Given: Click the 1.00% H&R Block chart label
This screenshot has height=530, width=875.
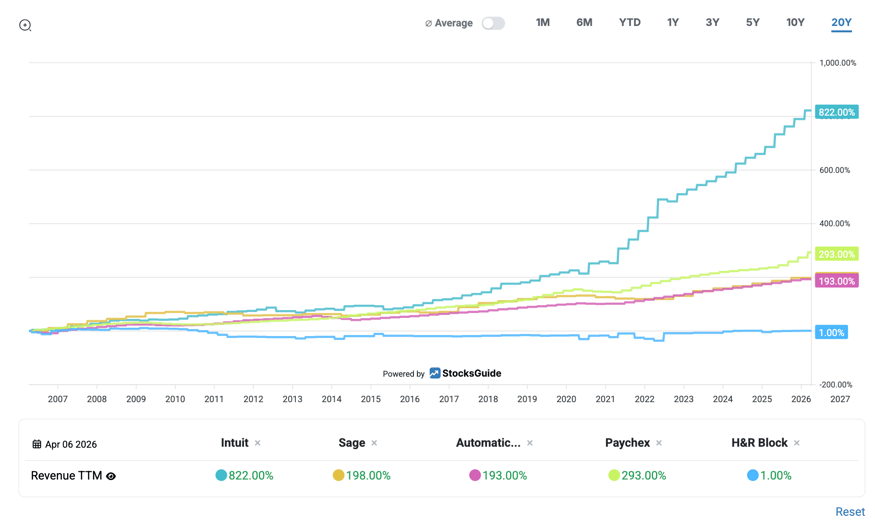Looking at the screenshot, I should click(x=831, y=332).
